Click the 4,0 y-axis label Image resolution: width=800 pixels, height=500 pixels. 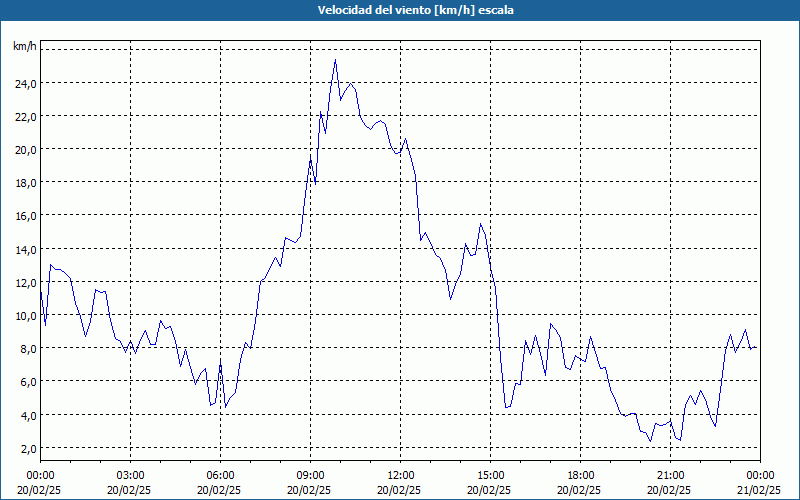(x=28, y=415)
